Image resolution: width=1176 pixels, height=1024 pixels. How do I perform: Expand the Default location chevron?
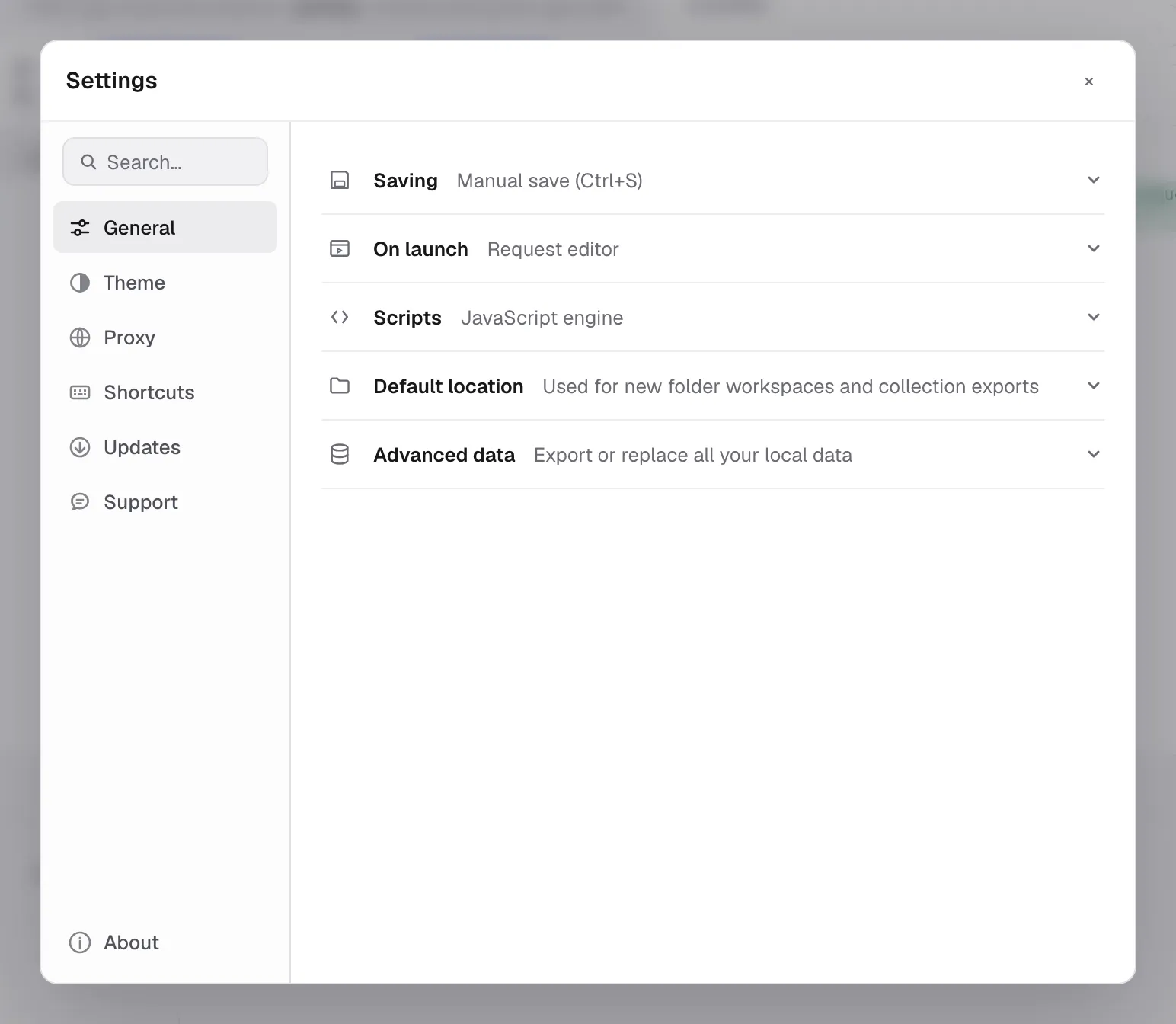point(1094,386)
